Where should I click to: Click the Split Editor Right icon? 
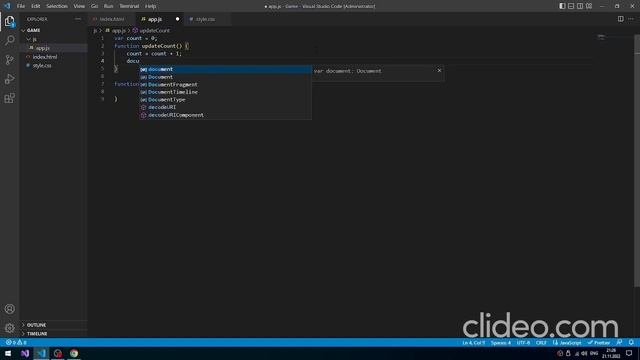(620, 19)
